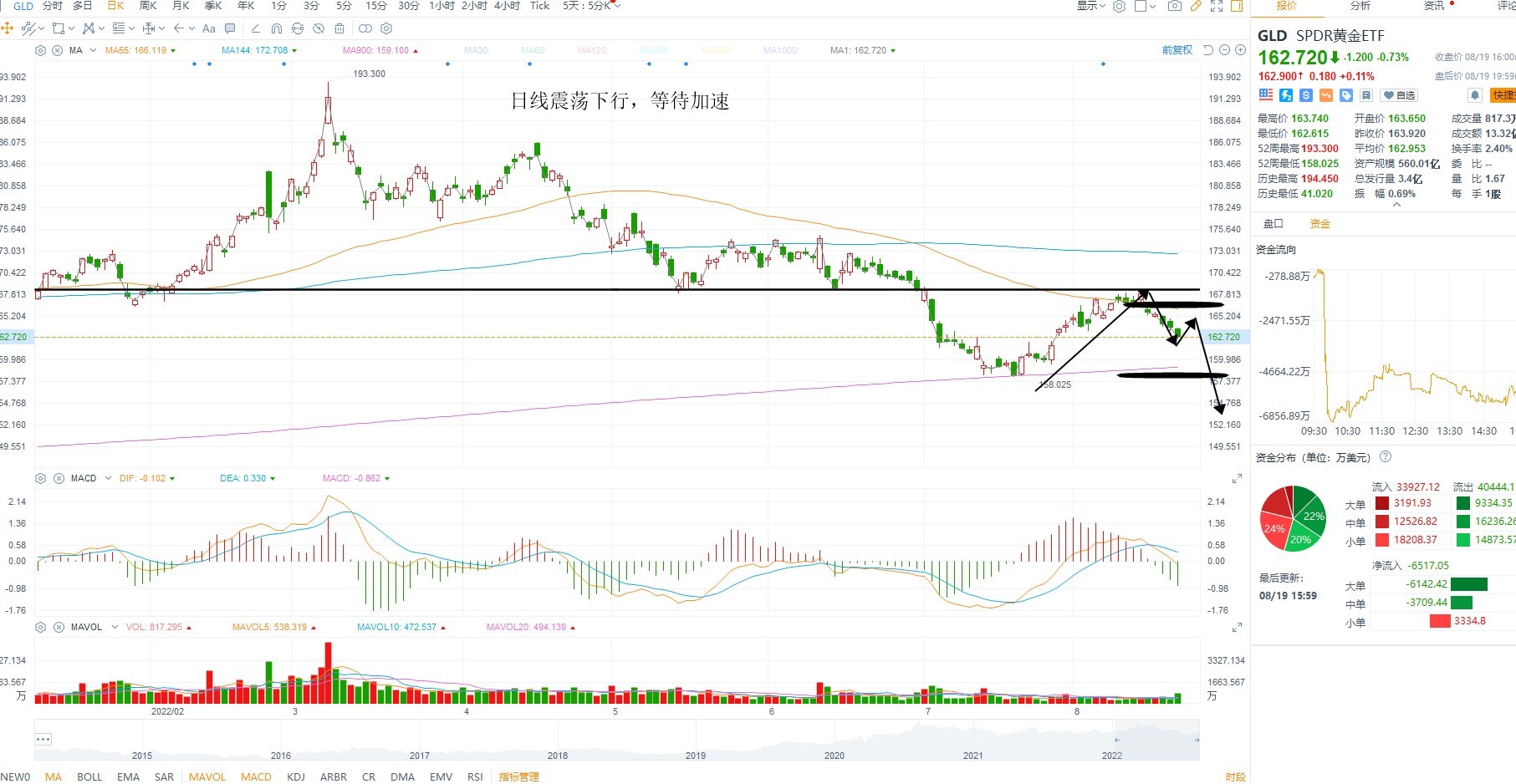The width and height of the screenshot is (1516, 784).
Task: Click the timeline range navigator ellipsis handle
Action: (x=43, y=740)
